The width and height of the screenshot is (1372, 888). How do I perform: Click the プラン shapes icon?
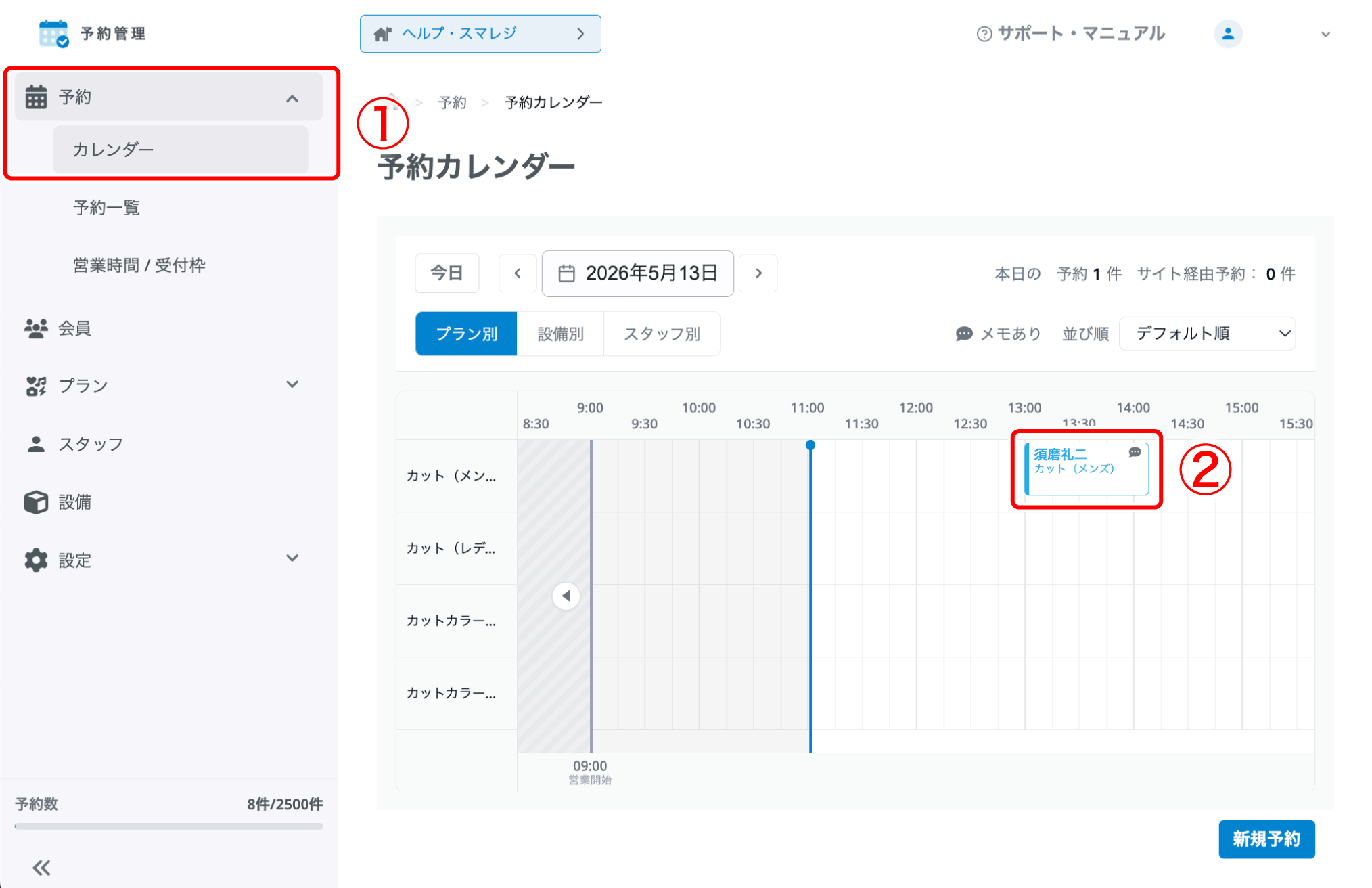point(36,386)
